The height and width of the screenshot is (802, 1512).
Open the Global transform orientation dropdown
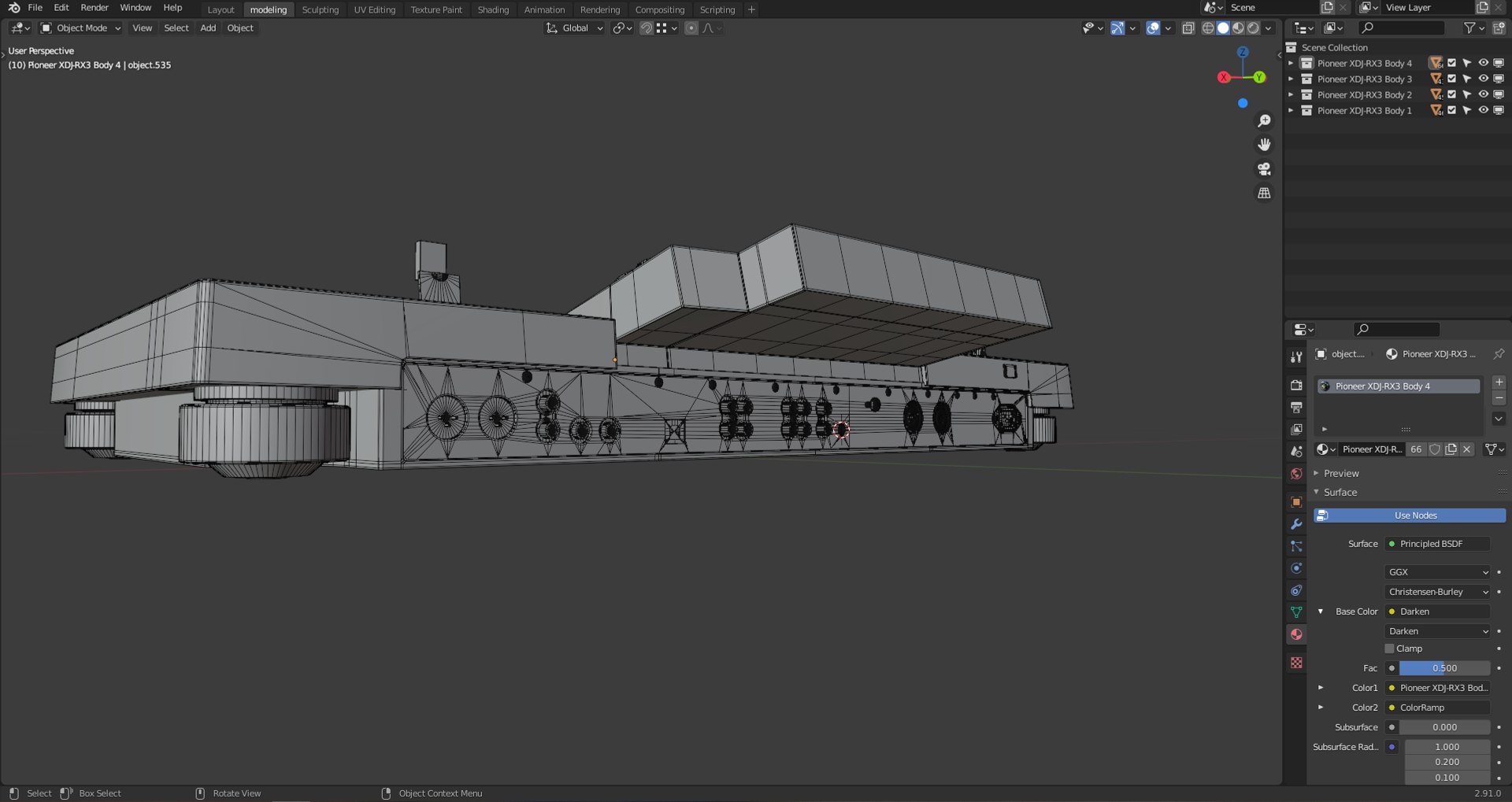pos(574,28)
